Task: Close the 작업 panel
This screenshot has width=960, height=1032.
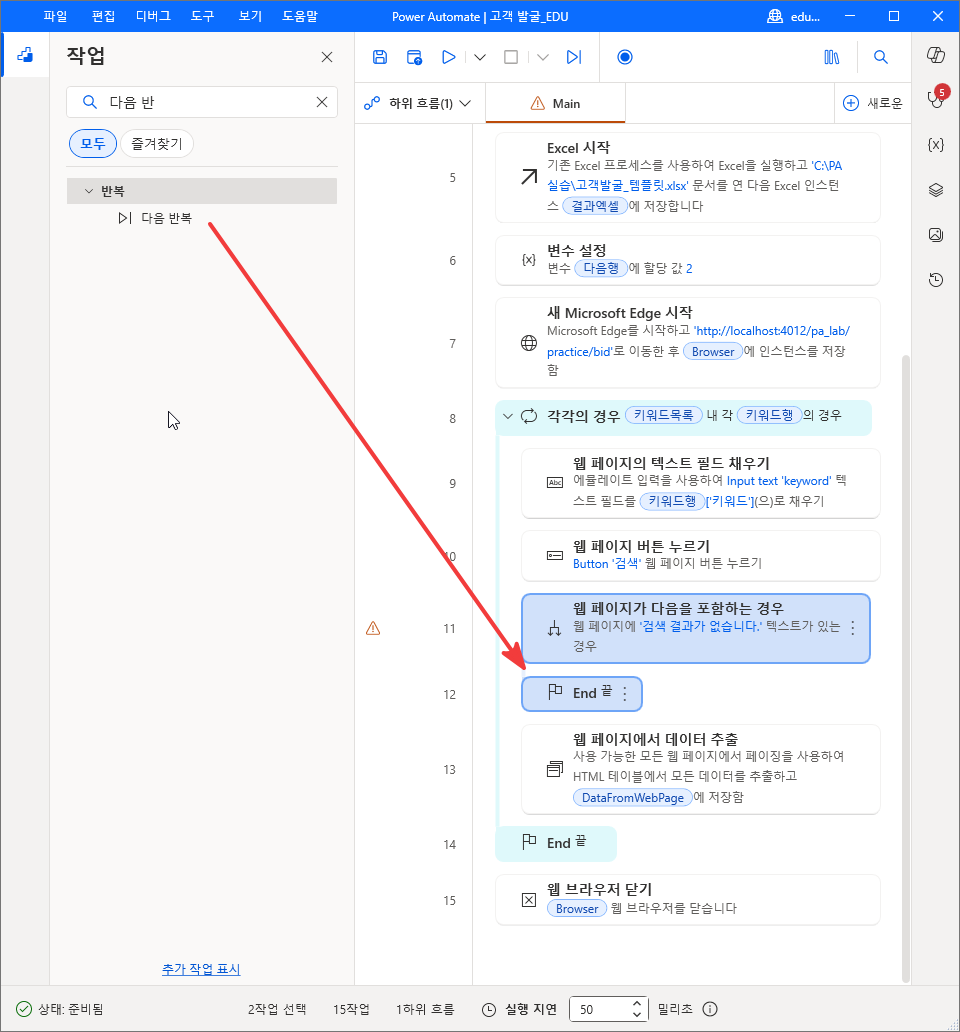Action: tap(327, 57)
